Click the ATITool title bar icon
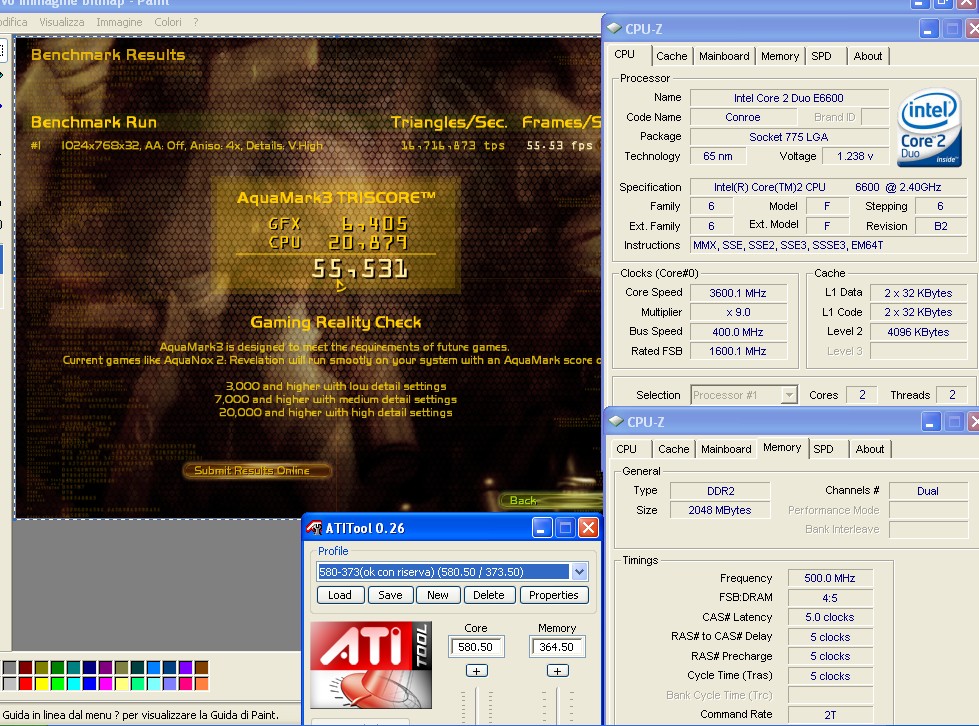Viewport: 979px width, 726px height. click(314, 528)
